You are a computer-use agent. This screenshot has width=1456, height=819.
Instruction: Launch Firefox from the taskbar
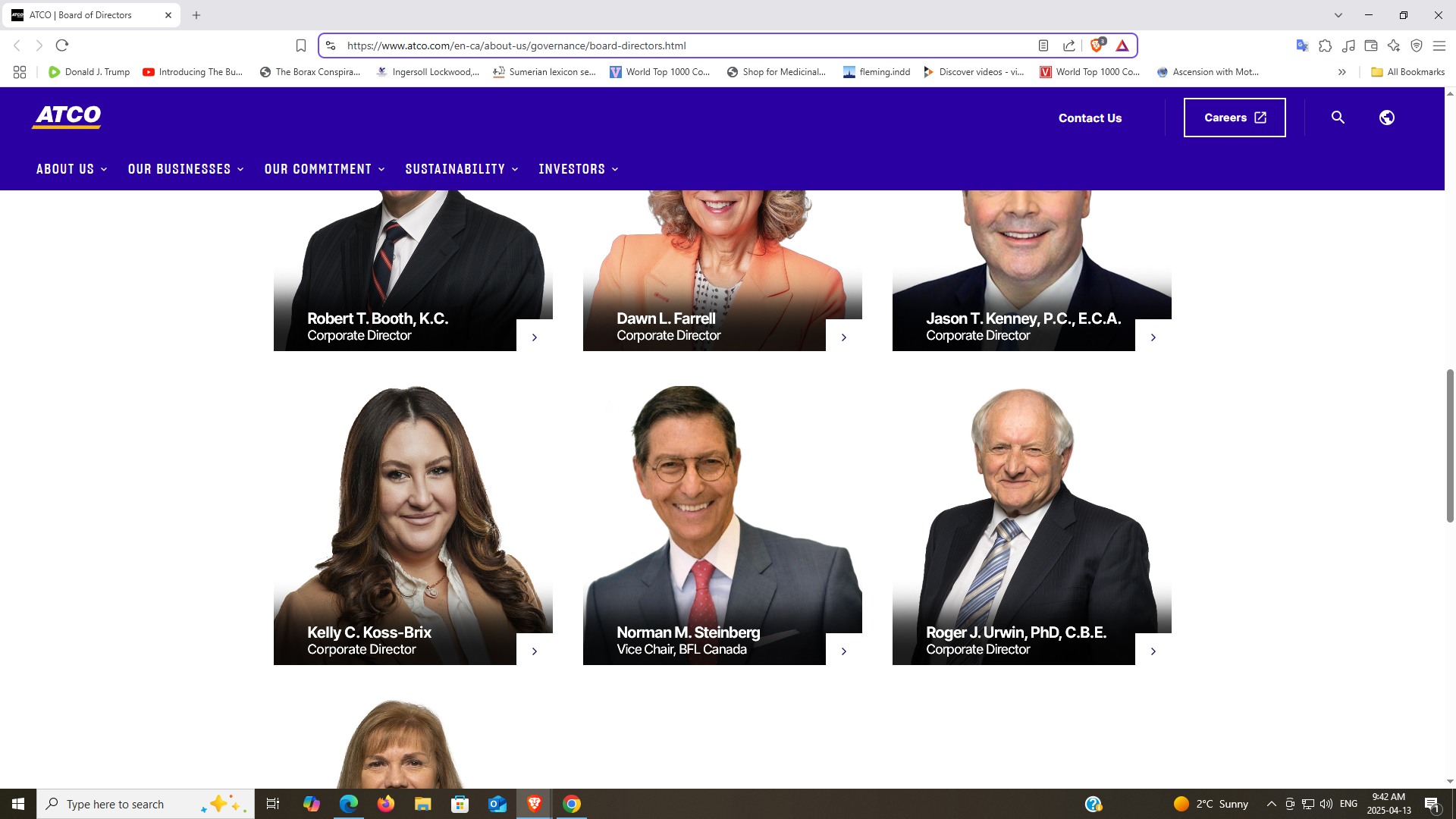click(386, 804)
